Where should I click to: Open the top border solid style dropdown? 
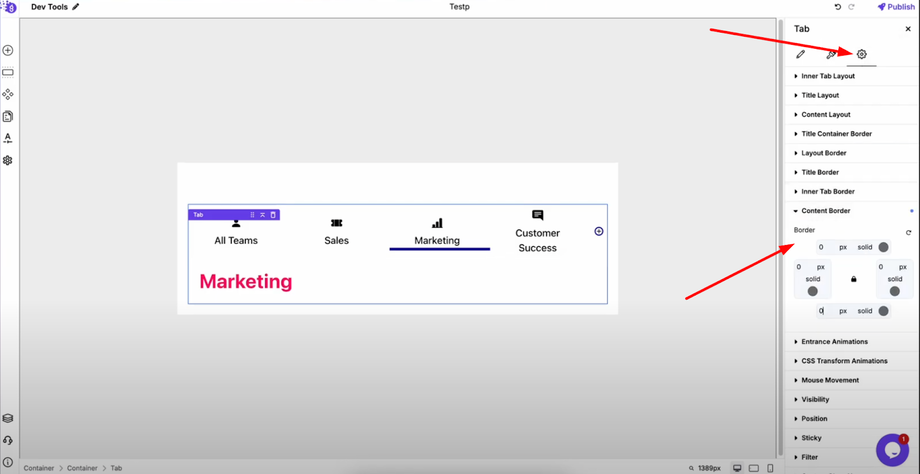[865, 247]
